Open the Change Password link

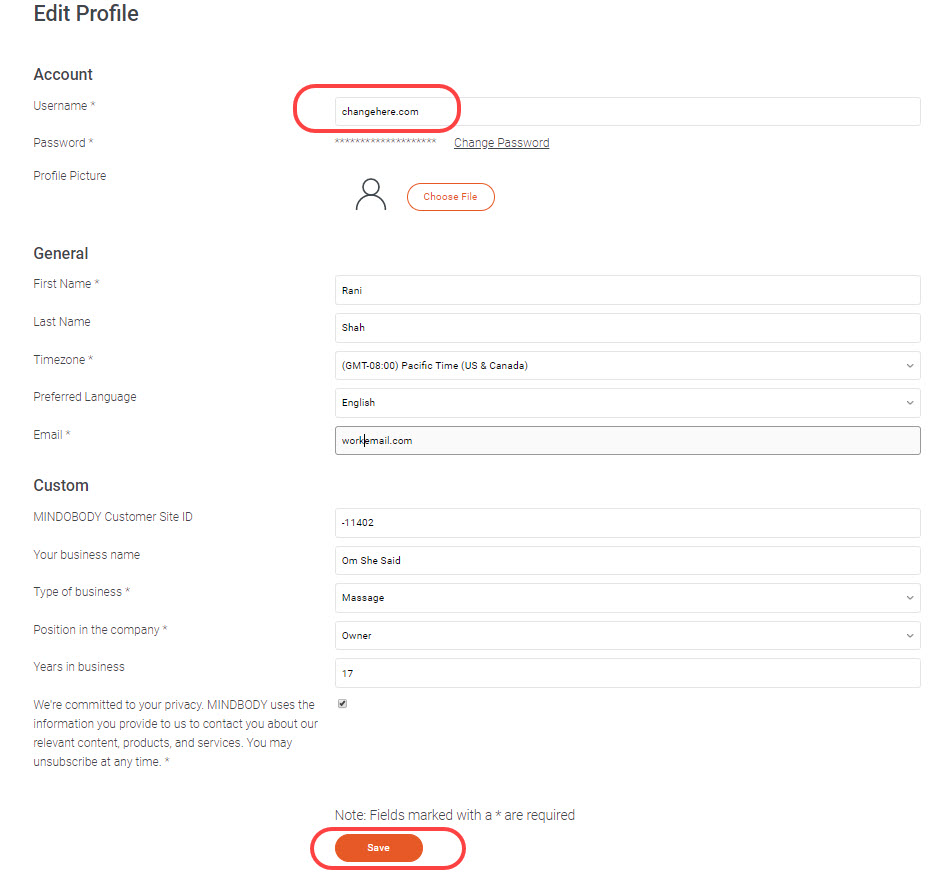tap(501, 143)
